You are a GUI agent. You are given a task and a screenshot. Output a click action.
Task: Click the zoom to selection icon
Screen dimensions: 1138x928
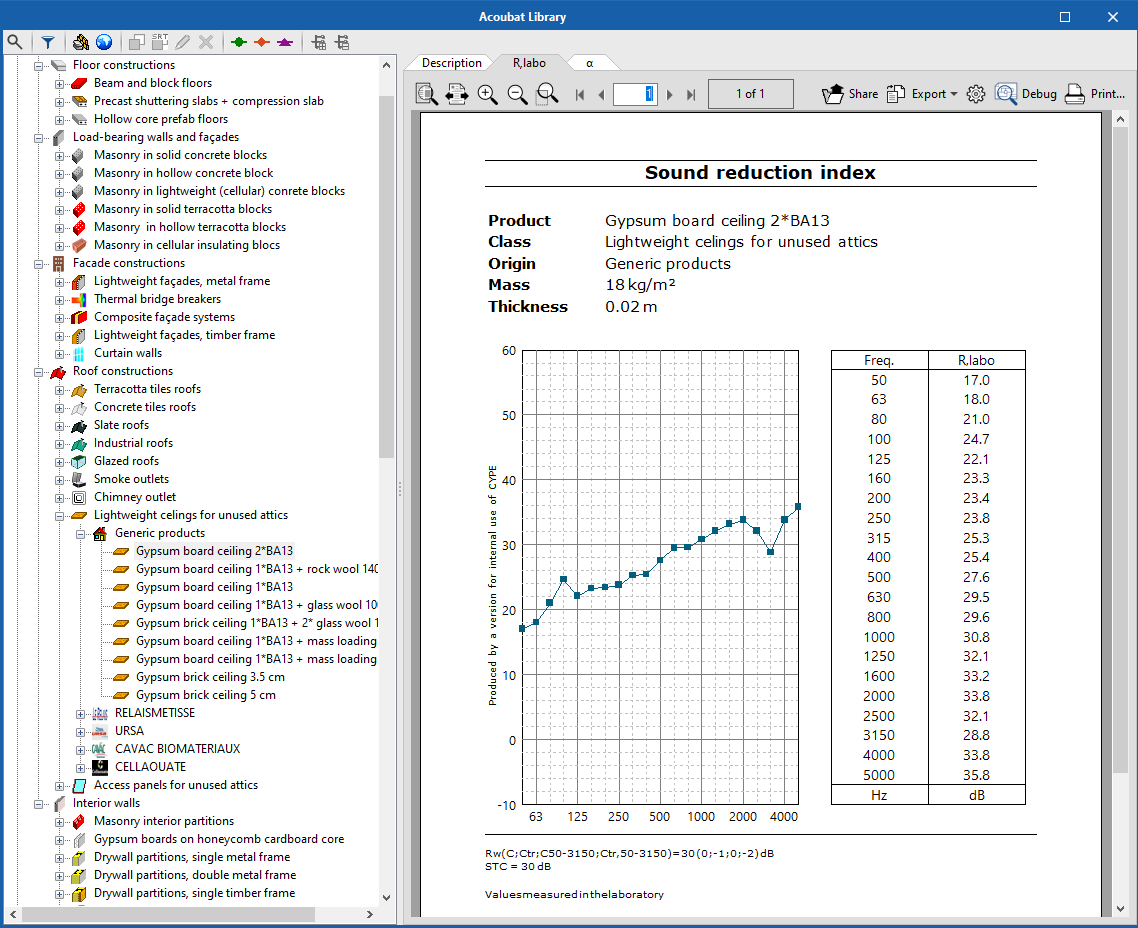[x=547, y=94]
